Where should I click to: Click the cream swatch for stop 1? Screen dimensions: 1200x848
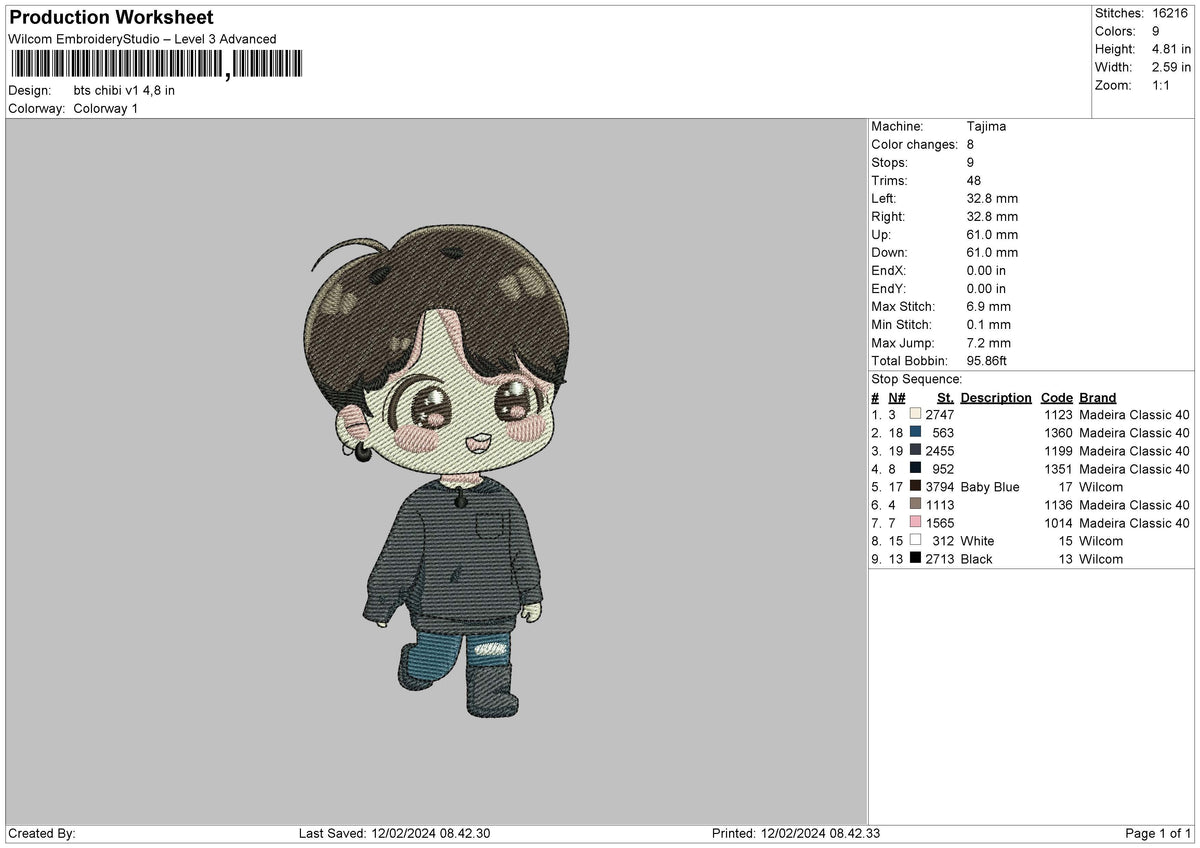pyautogui.click(x=914, y=414)
